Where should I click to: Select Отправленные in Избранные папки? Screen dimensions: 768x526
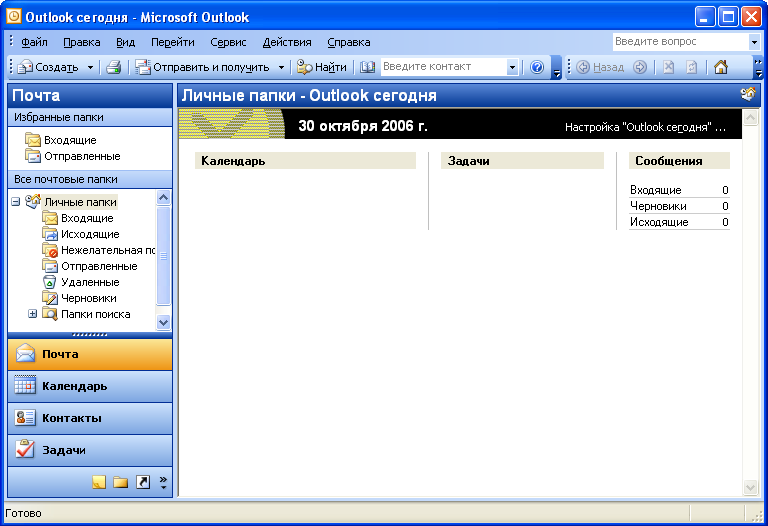pos(72,156)
